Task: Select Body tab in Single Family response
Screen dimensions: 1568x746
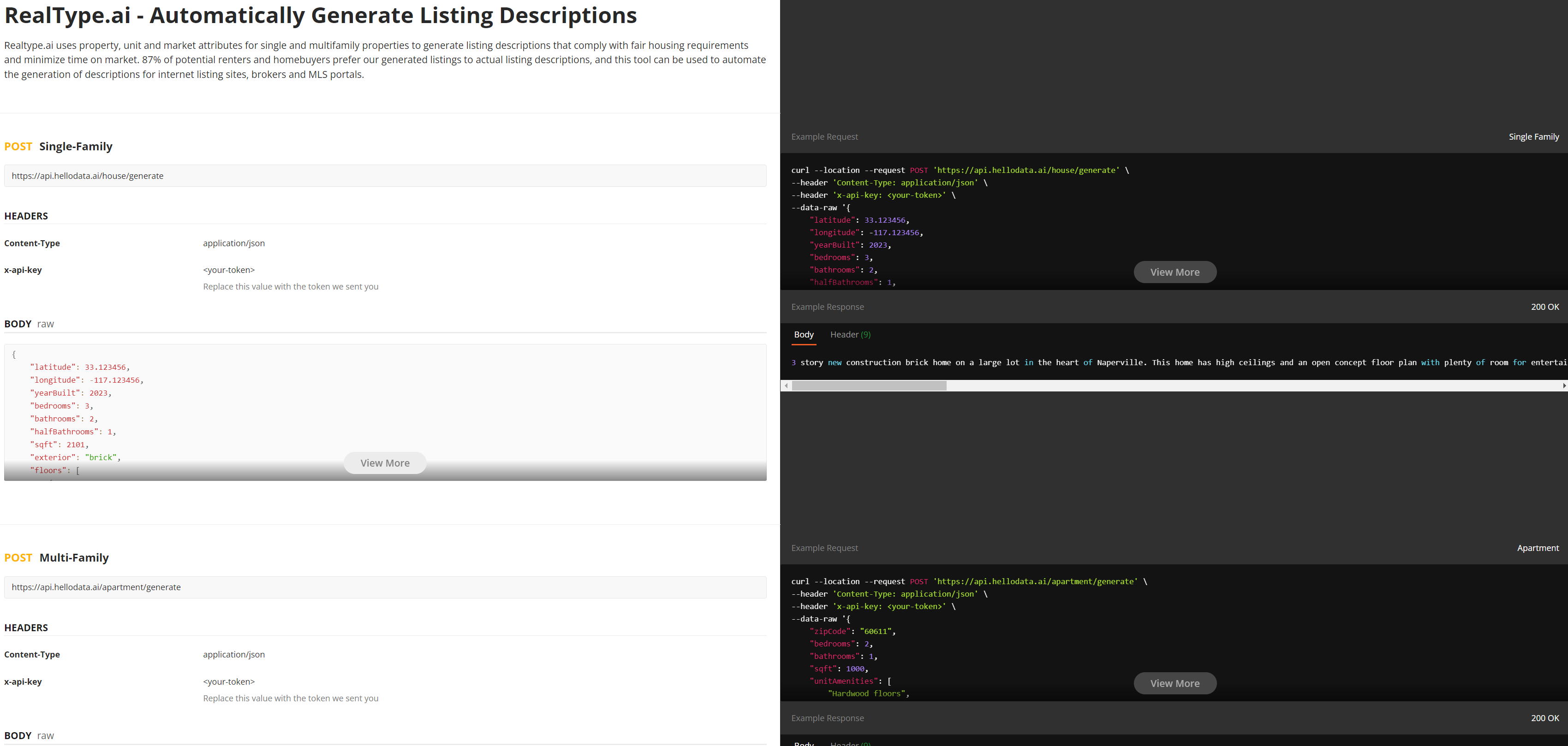Action: click(x=804, y=335)
